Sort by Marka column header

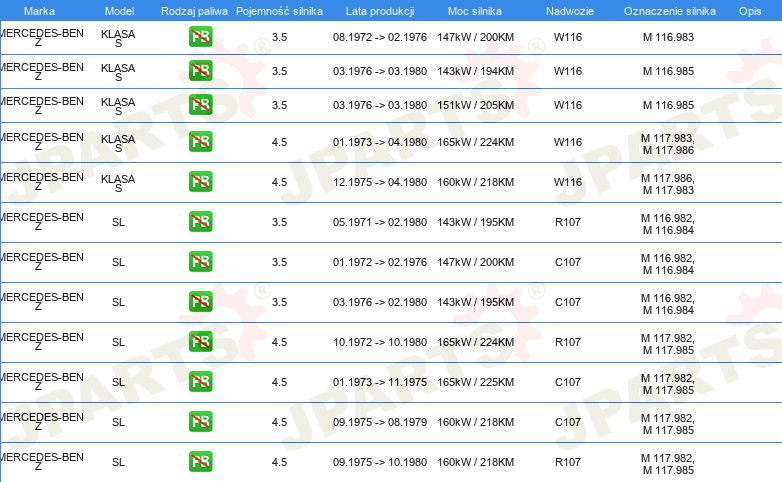[39, 11]
